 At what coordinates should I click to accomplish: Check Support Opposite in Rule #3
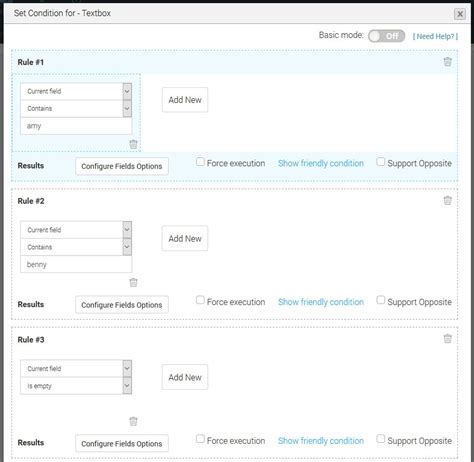tap(380, 439)
